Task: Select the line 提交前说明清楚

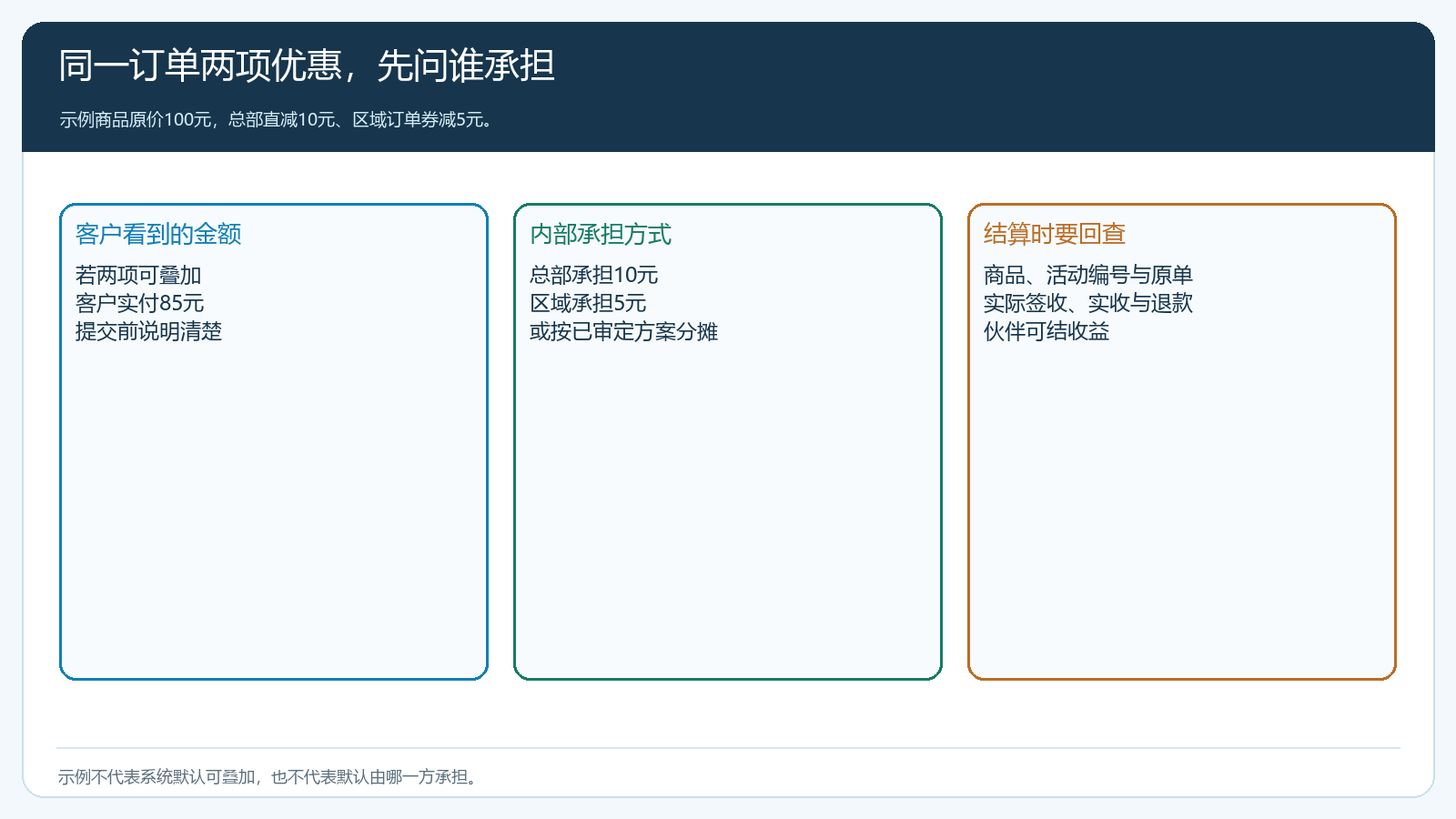Action: (x=148, y=331)
